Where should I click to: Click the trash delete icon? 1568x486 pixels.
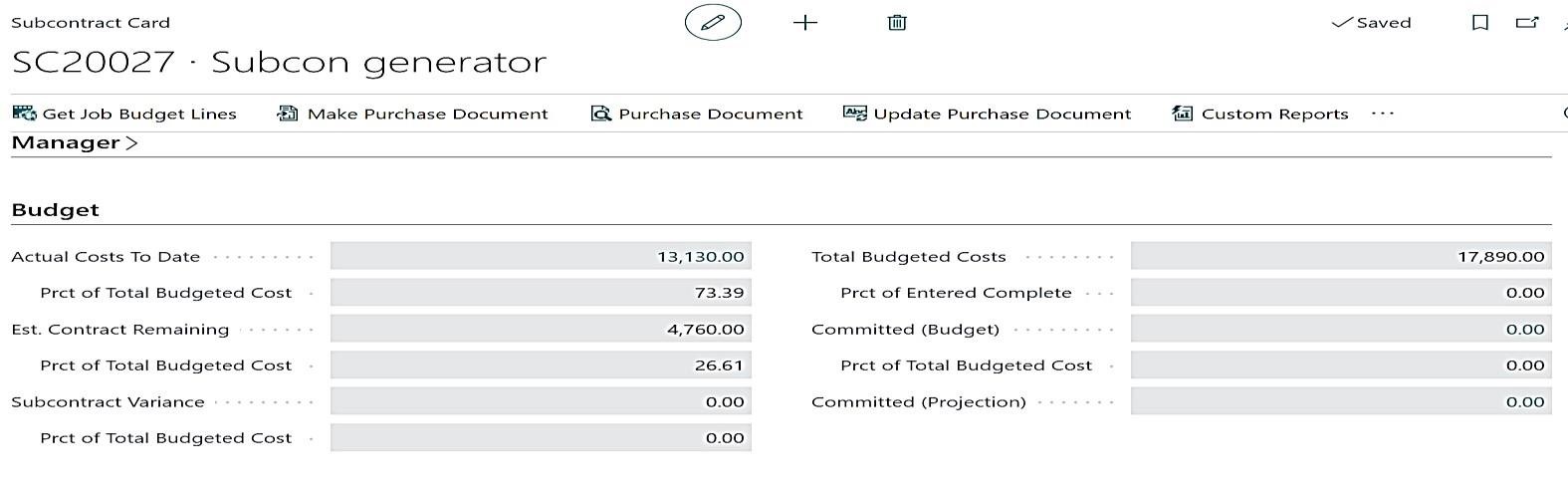click(x=896, y=22)
